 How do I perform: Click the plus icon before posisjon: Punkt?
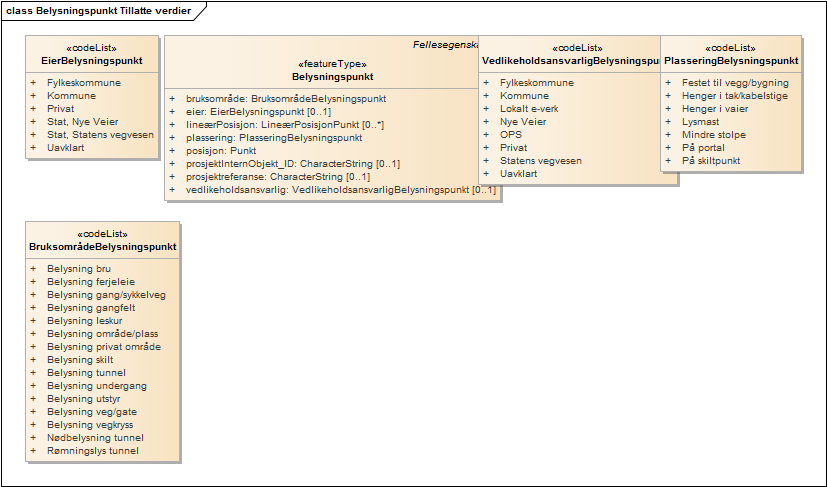pos(172,151)
